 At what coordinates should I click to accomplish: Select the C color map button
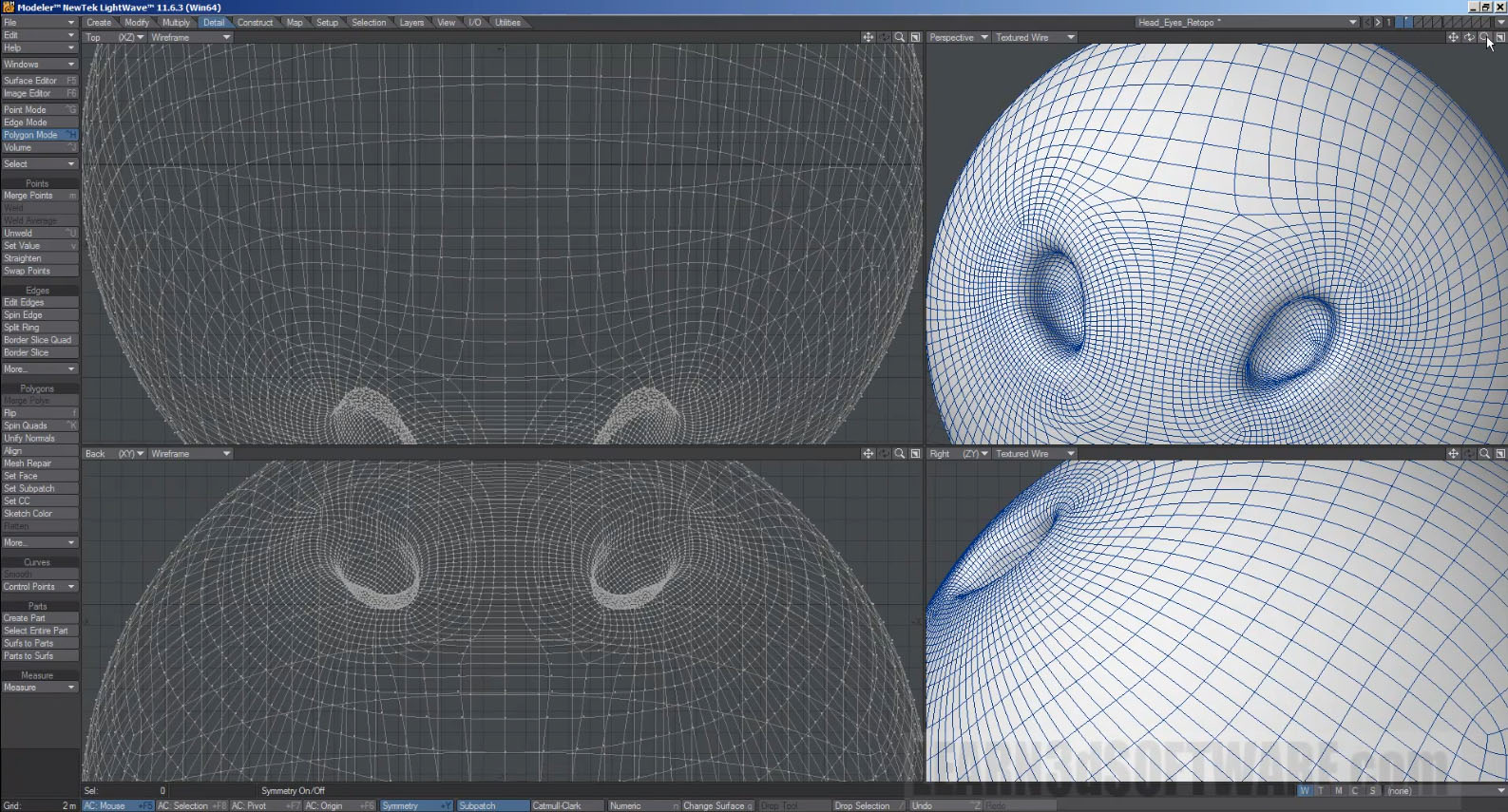(1355, 791)
